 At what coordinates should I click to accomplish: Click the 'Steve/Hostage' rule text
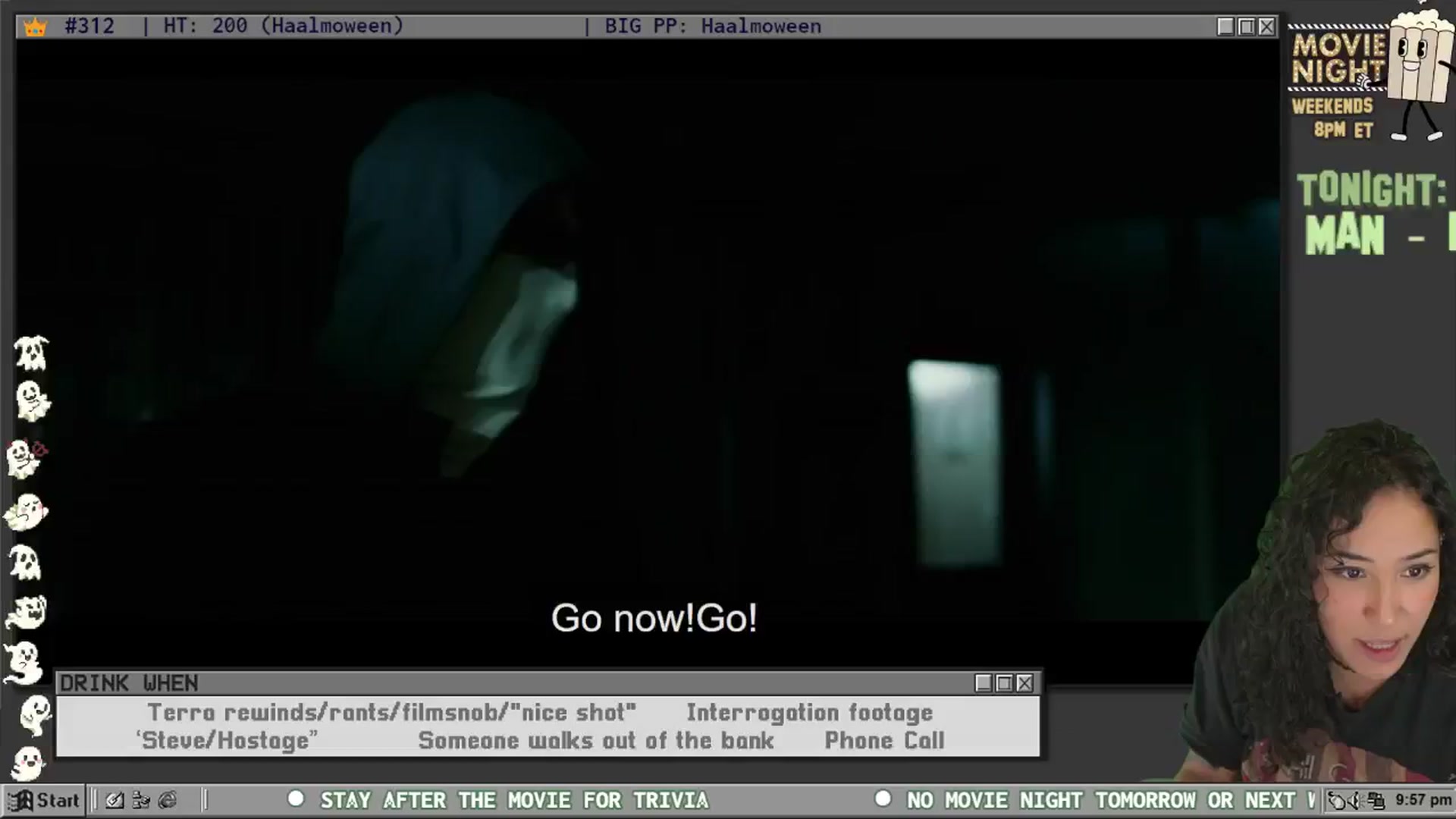click(x=227, y=741)
